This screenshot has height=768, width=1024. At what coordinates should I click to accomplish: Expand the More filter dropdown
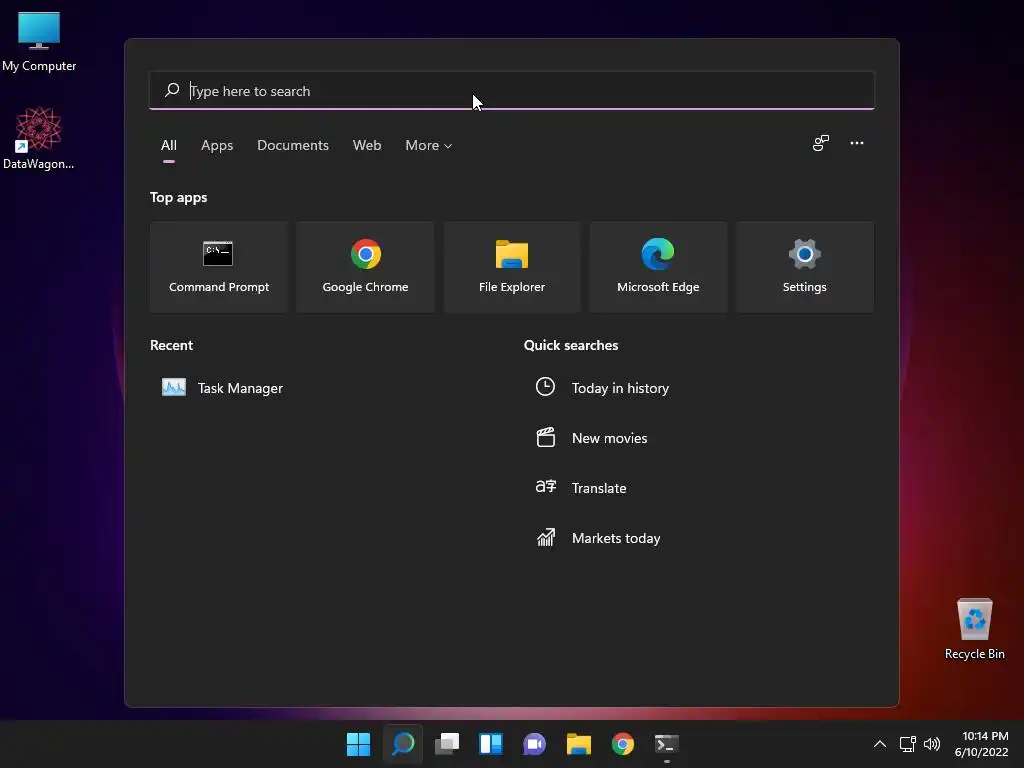point(428,146)
